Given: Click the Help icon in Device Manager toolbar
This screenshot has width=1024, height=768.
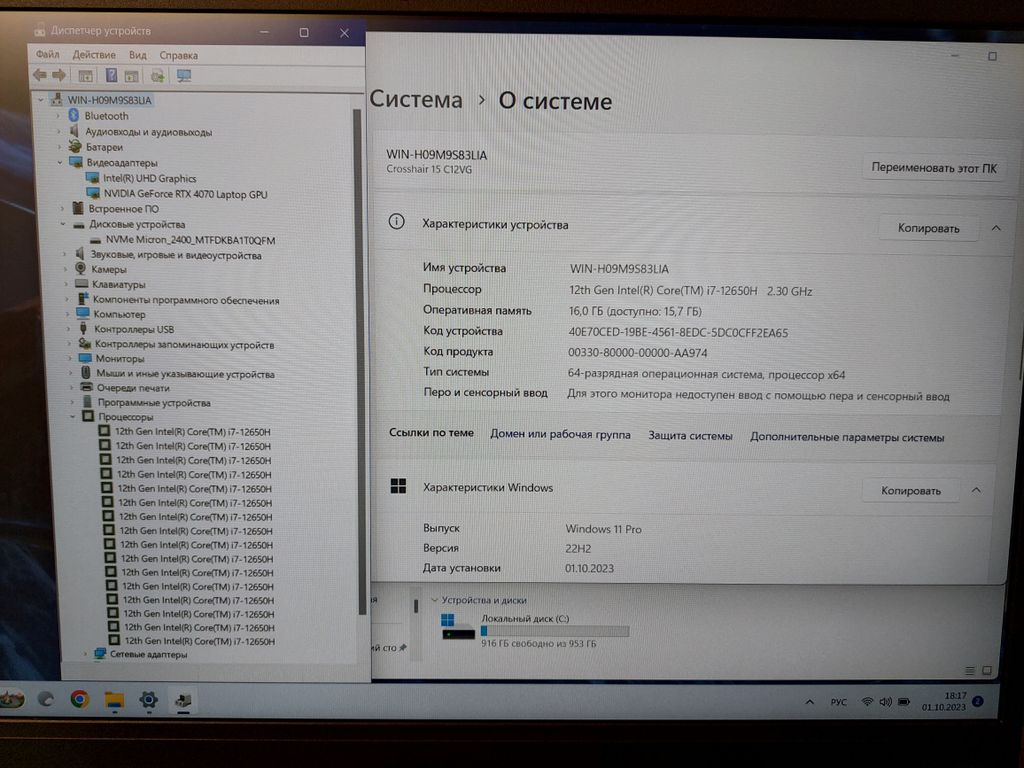Looking at the screenshot, I should coord(111,75).
